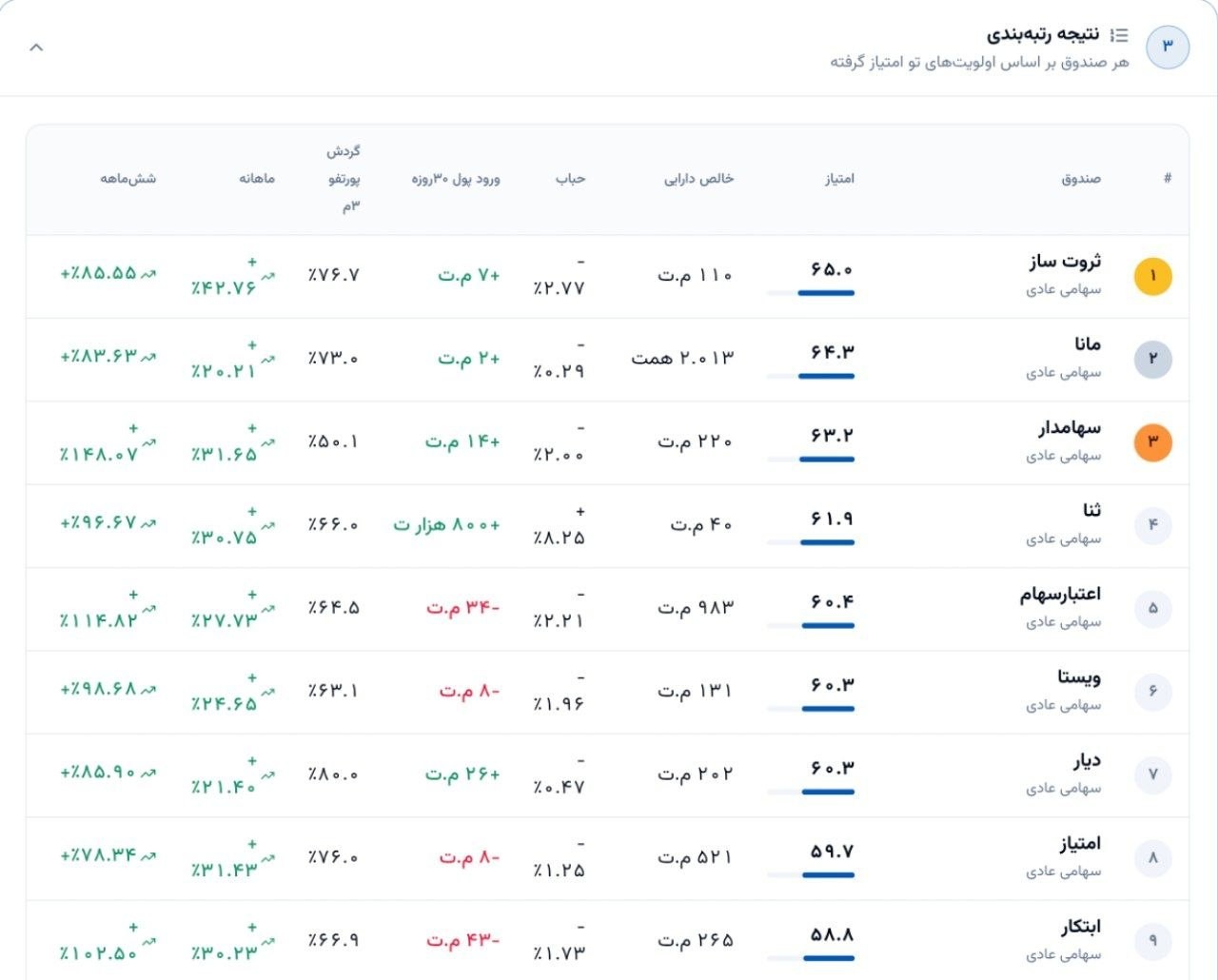Click the ٪۸.۲۵ bubble value for ثنا
Image resolution: width=1218 pixels, height=980 pixels.
(560, 525)
